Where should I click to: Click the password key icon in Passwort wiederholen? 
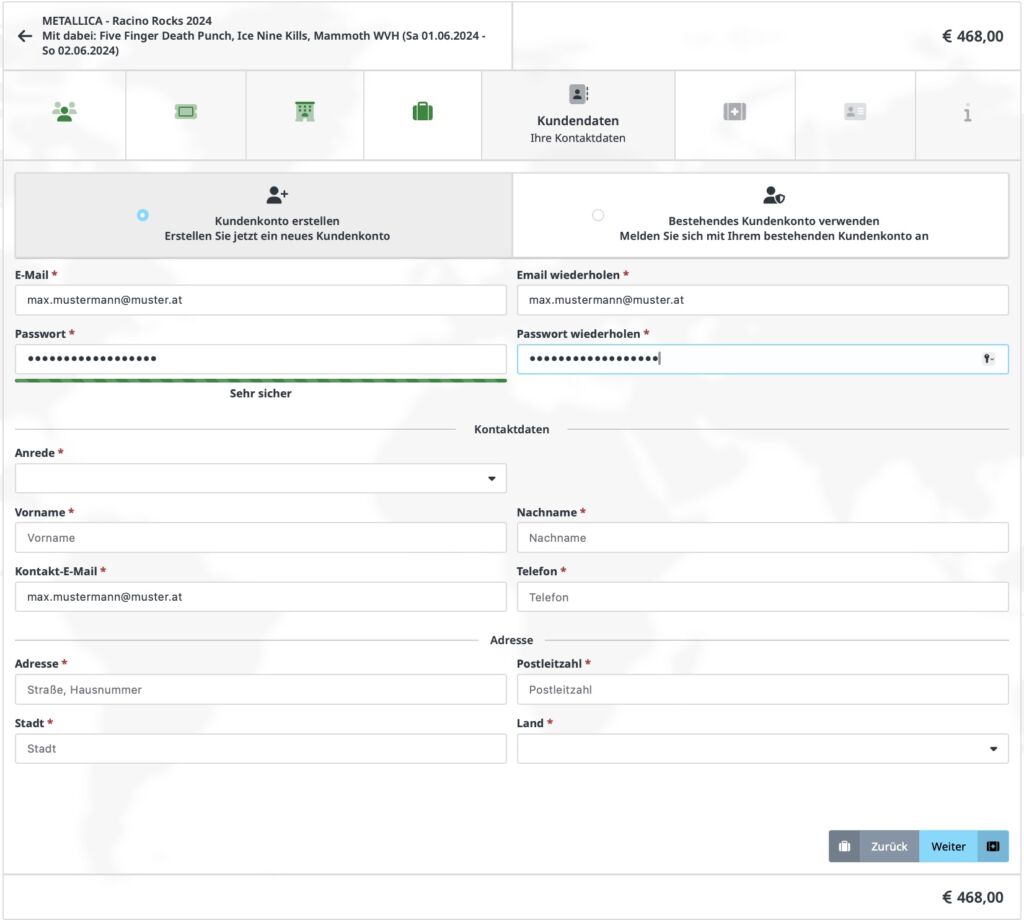click(x=989, y=359)
